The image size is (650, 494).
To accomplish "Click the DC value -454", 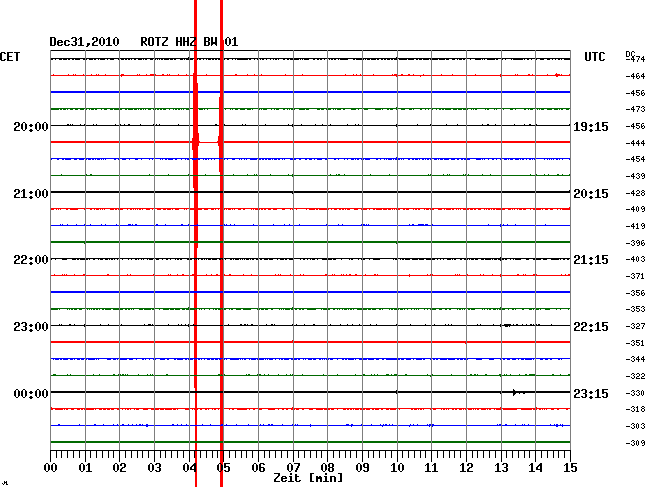I will coord(635,160).
